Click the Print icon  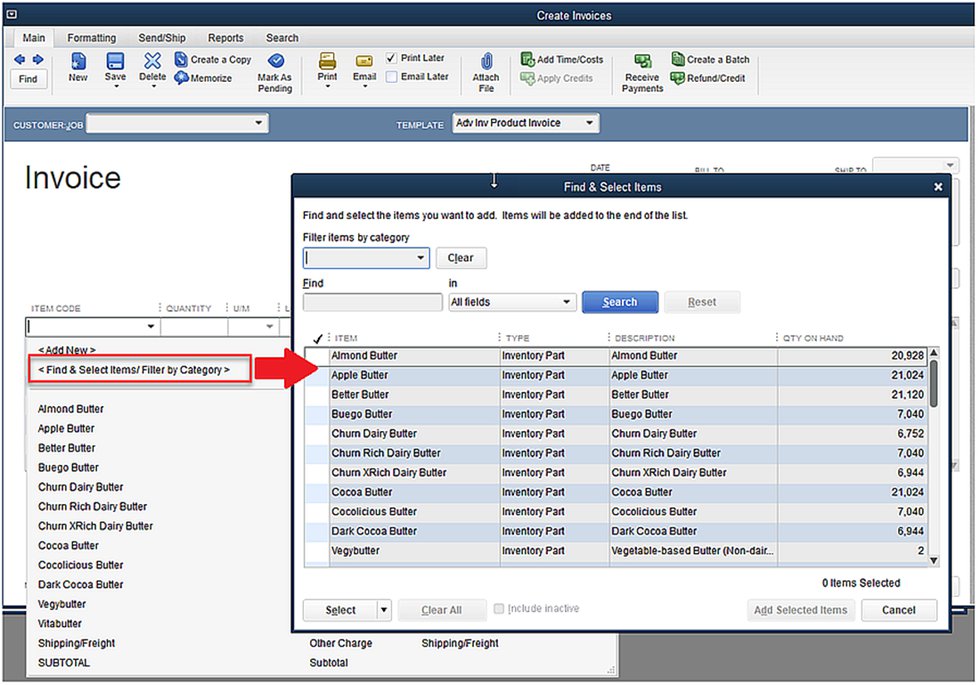327,61
